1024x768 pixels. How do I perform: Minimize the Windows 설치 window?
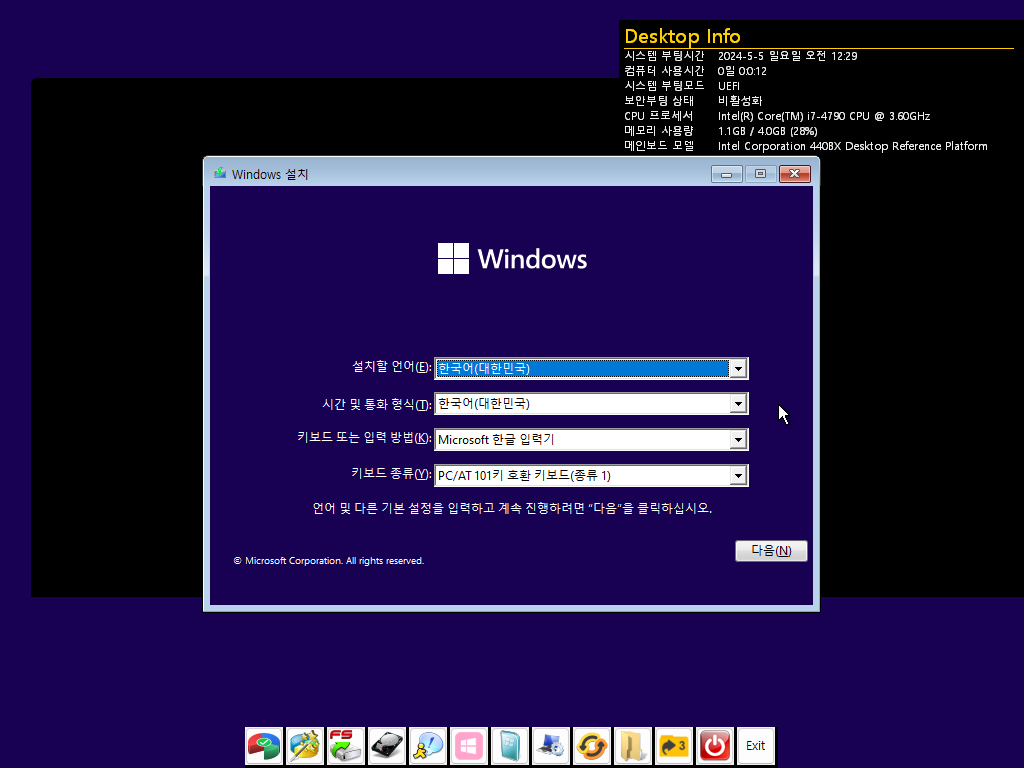(x=726, y=174)
